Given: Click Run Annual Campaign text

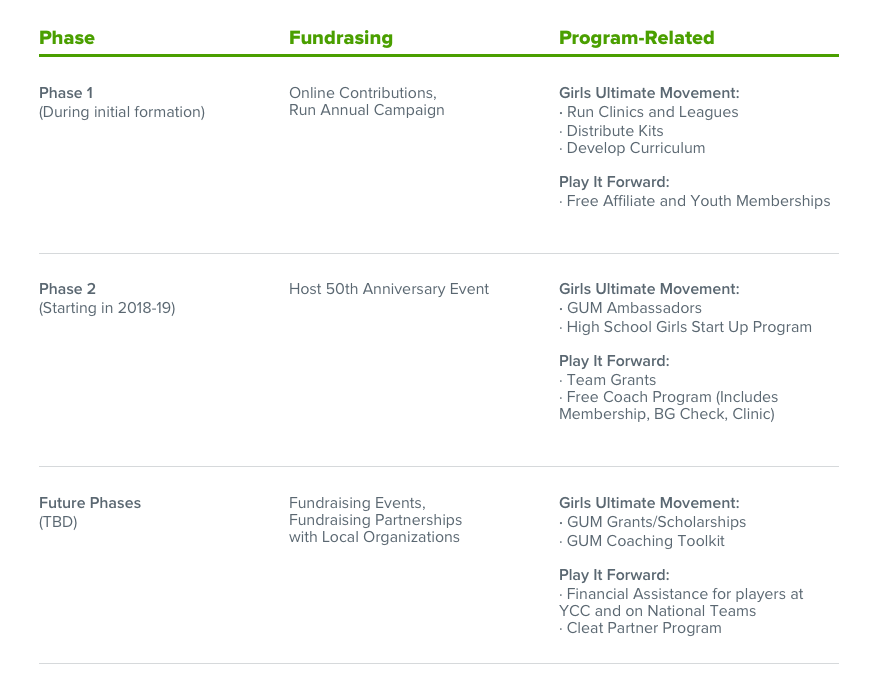Looking at the screenshot, I should (367, 110).
